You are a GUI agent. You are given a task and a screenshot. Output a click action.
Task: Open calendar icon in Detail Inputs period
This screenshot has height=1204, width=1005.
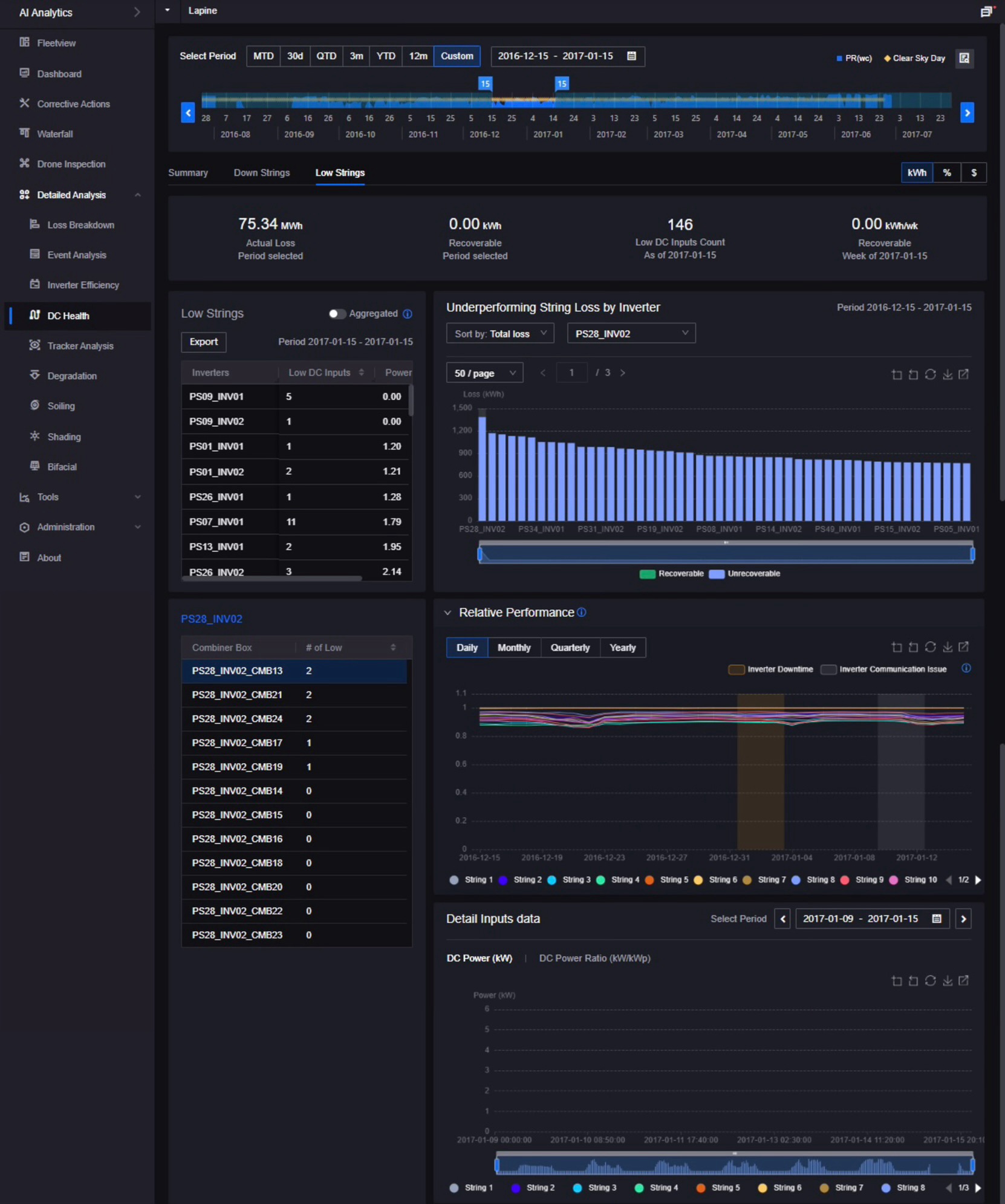click(937, 919)
